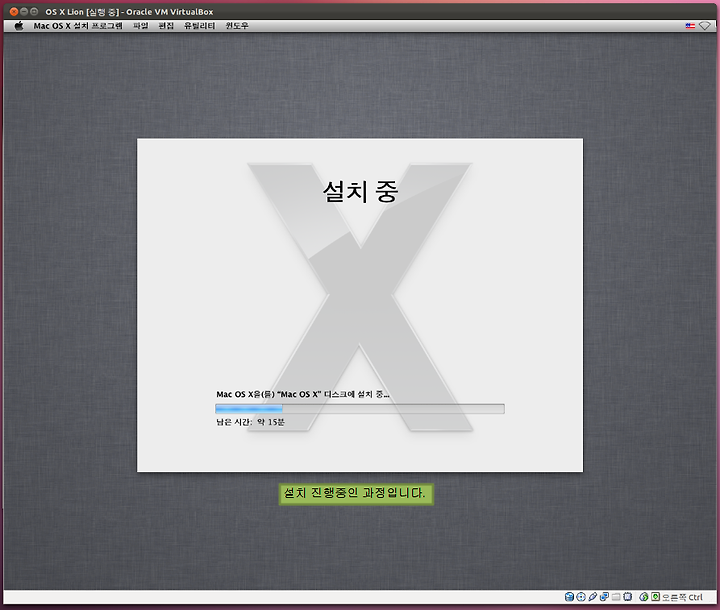Click the 설치 중 heading

click(x=360, y=191)
